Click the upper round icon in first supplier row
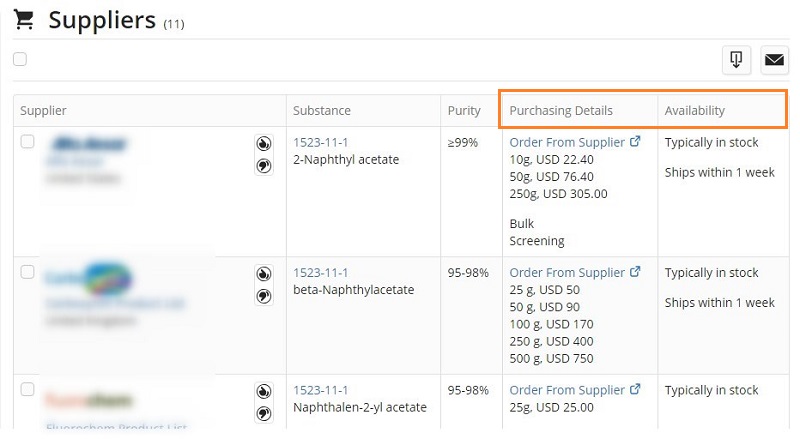 pyautogui.click(x=264, y=144)
